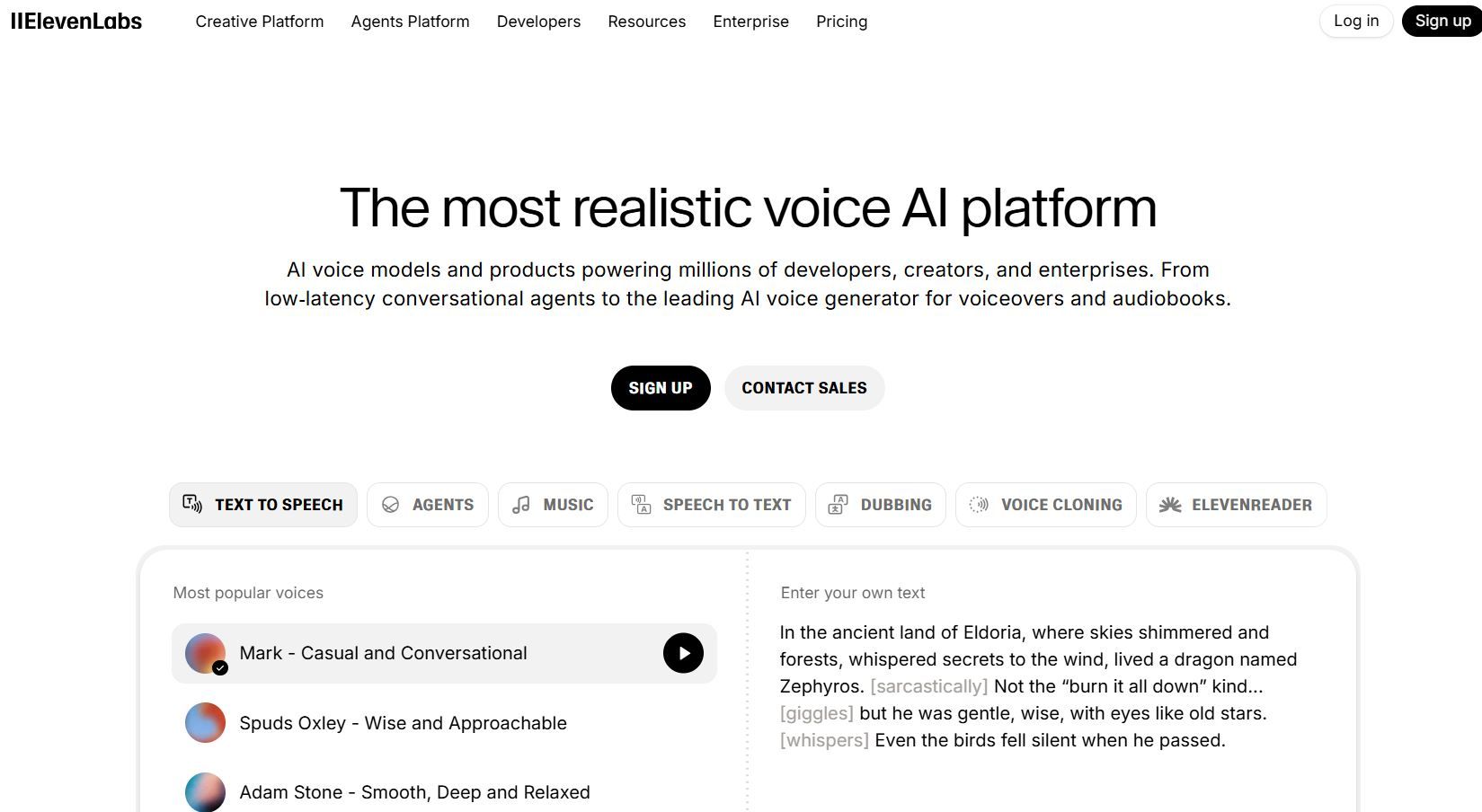Go to the Pricing page

tap(841, 22)
